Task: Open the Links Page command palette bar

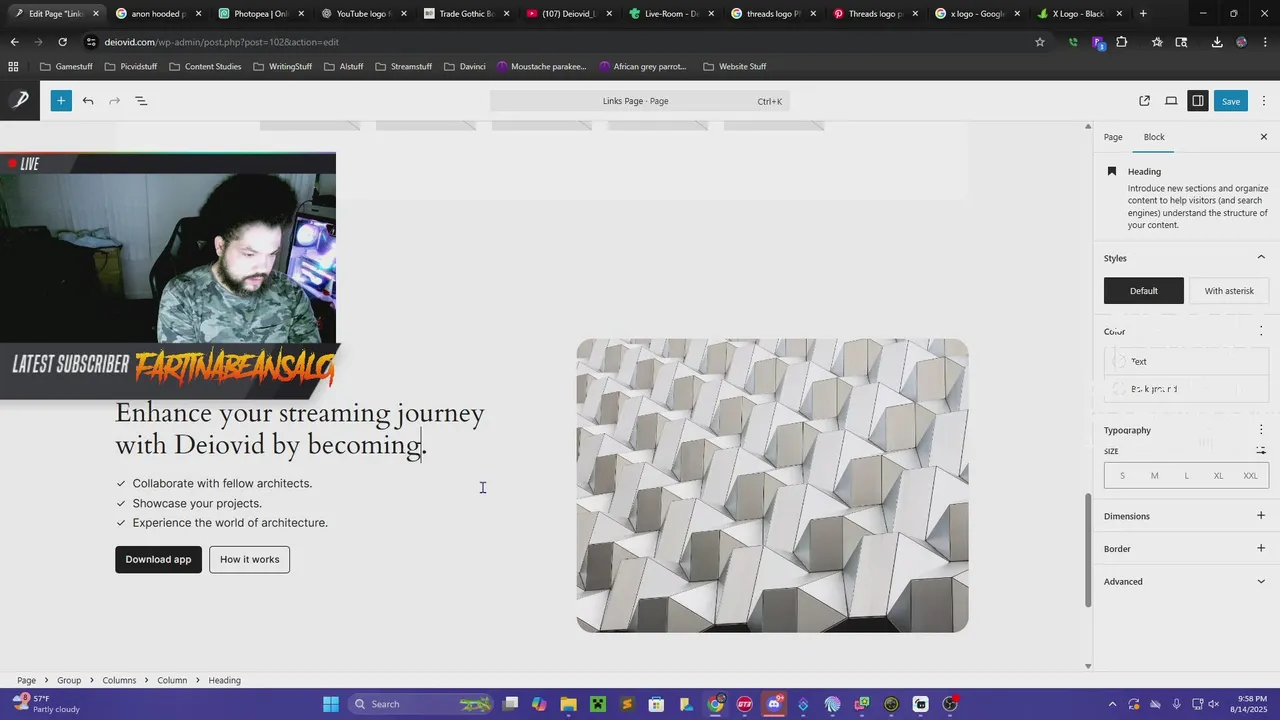Action: (x=640, y=101)
